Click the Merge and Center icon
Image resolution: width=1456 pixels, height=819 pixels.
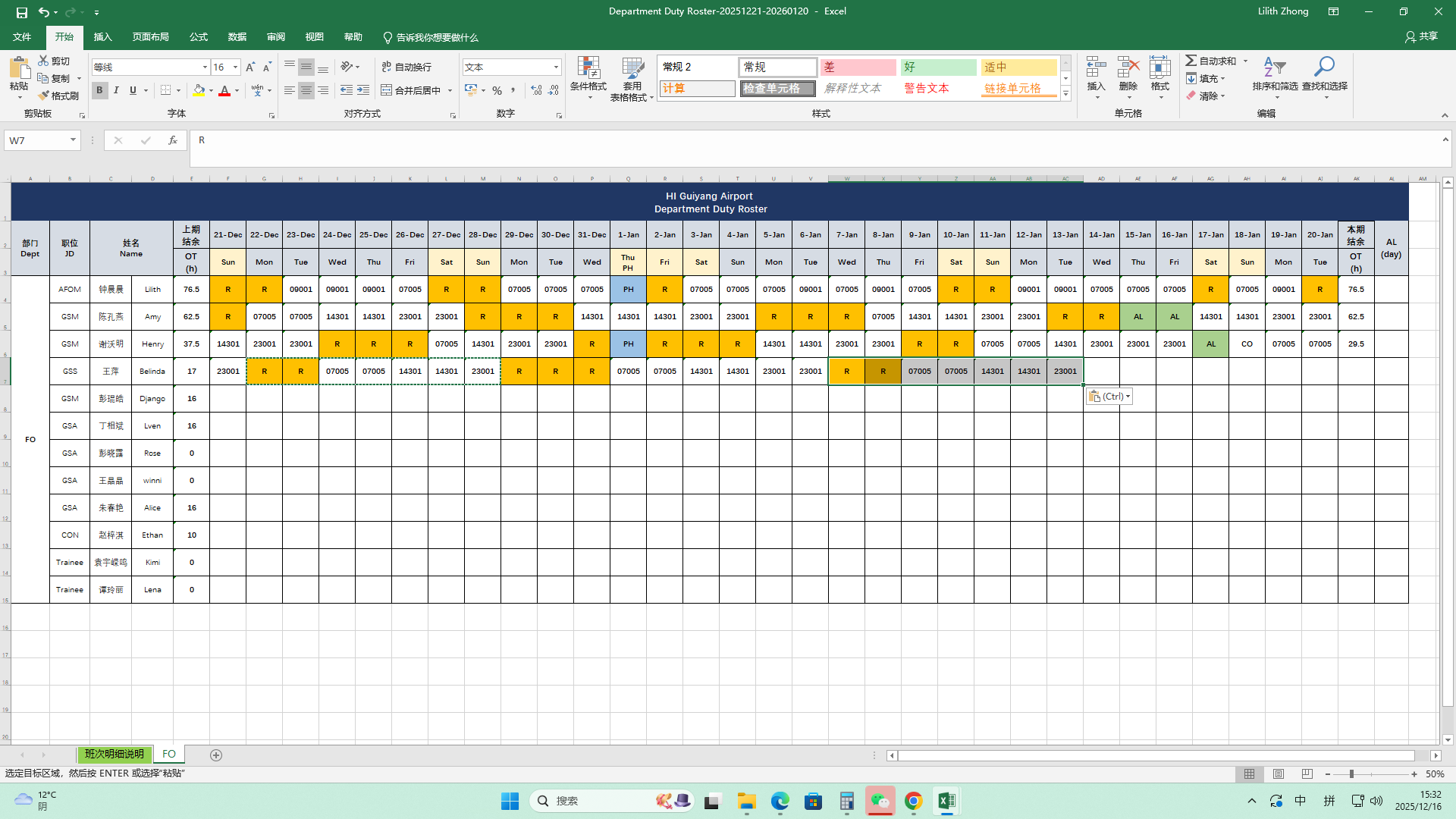point(387,90)
